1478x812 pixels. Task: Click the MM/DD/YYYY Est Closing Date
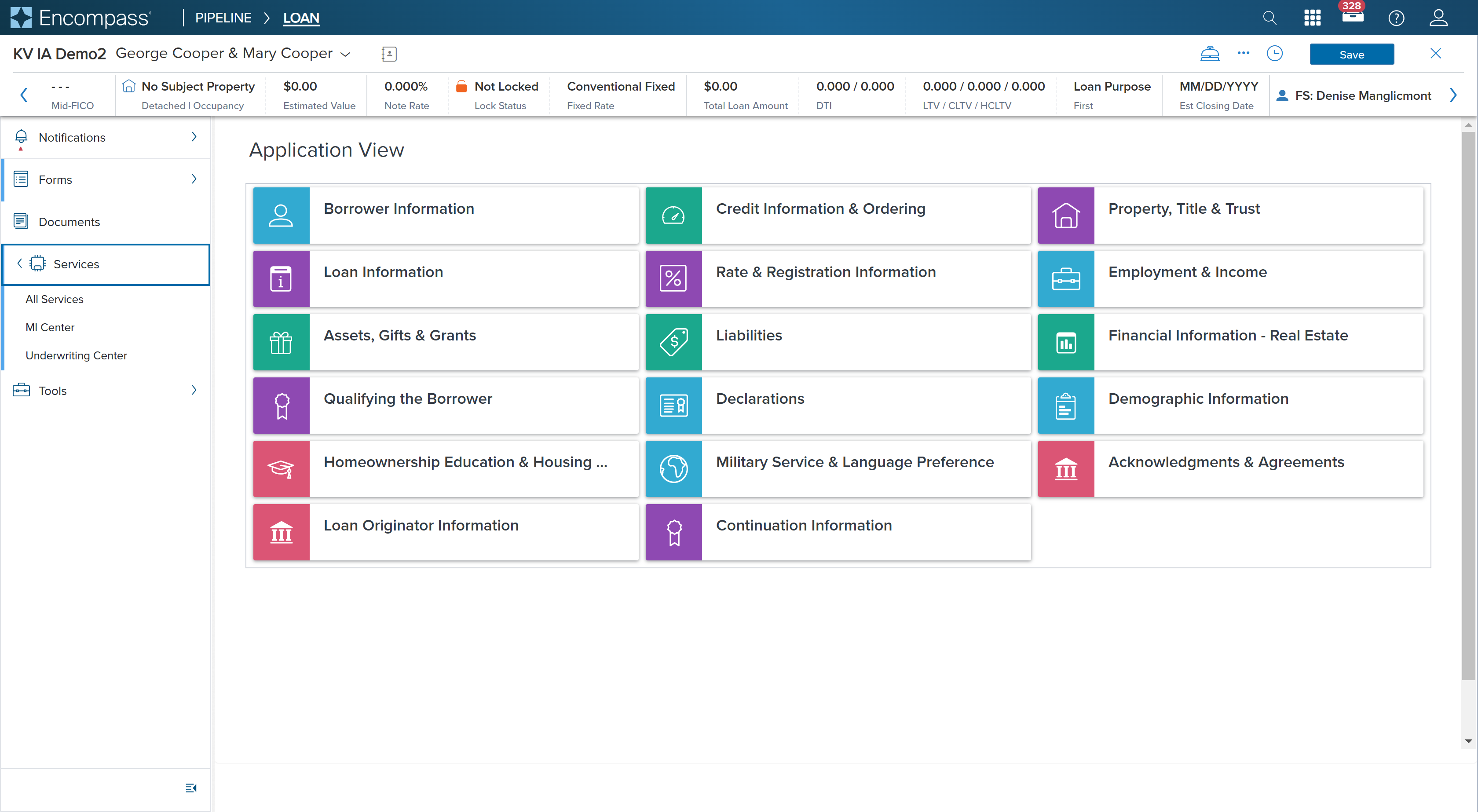1218,95
